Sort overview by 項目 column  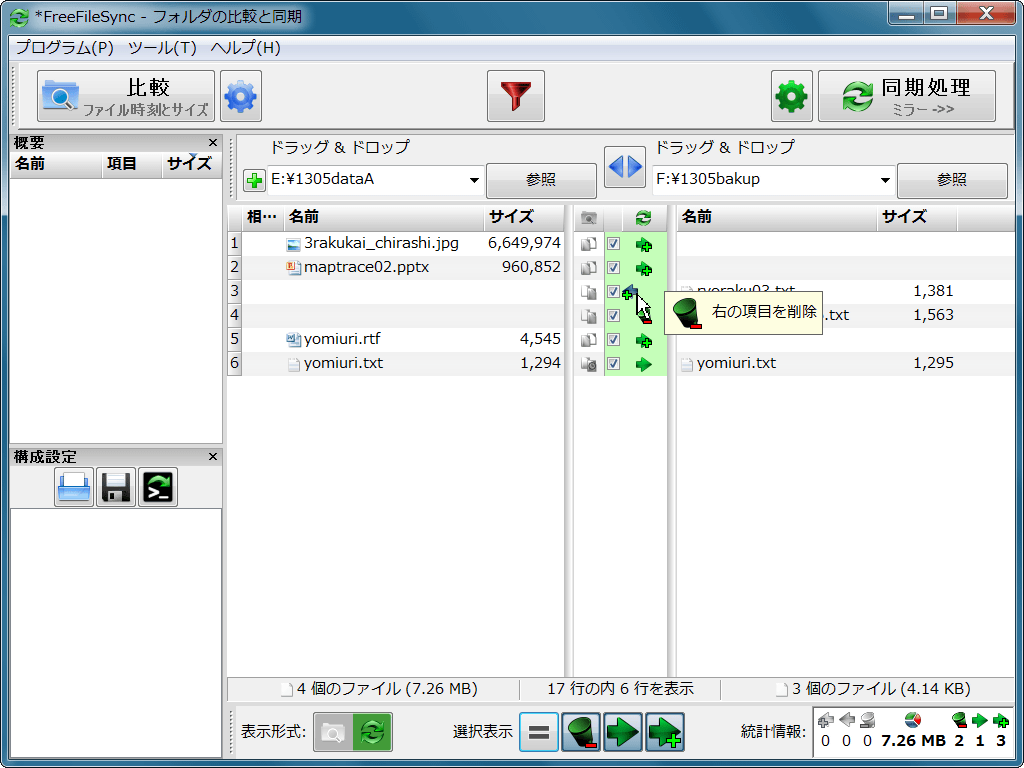coord(132,164)
